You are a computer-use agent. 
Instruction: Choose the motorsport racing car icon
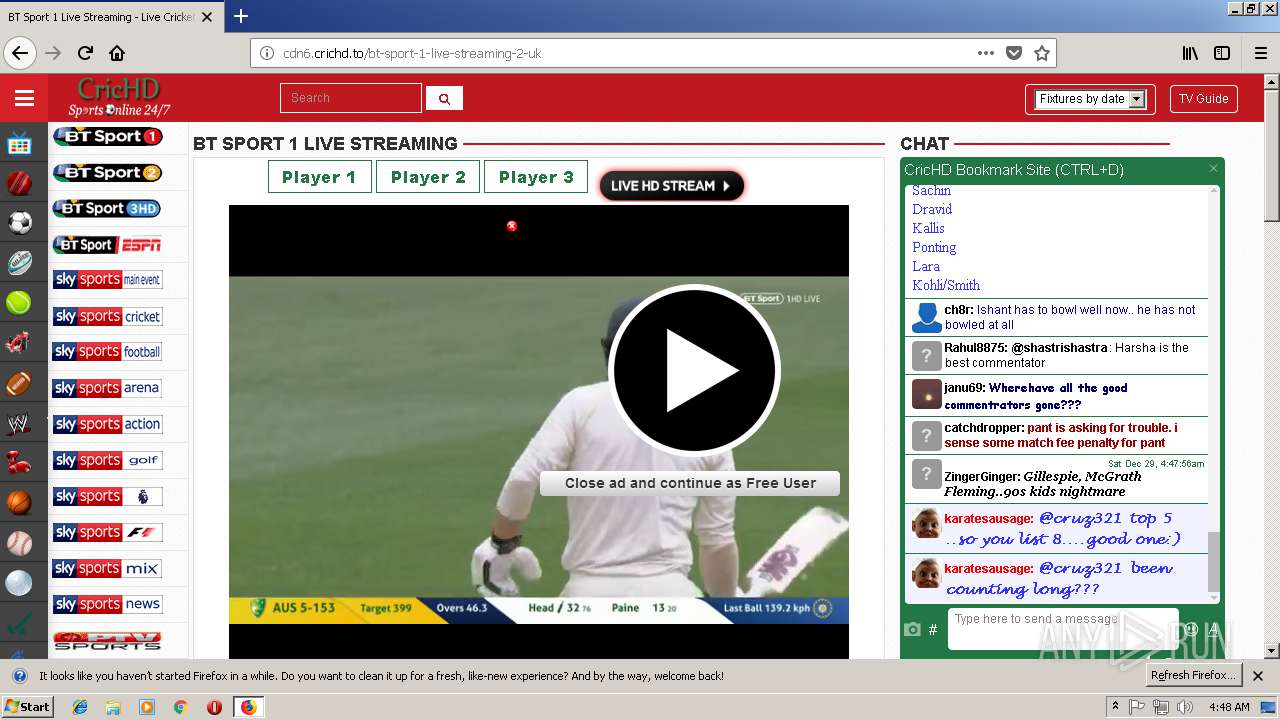coord(19,343)
